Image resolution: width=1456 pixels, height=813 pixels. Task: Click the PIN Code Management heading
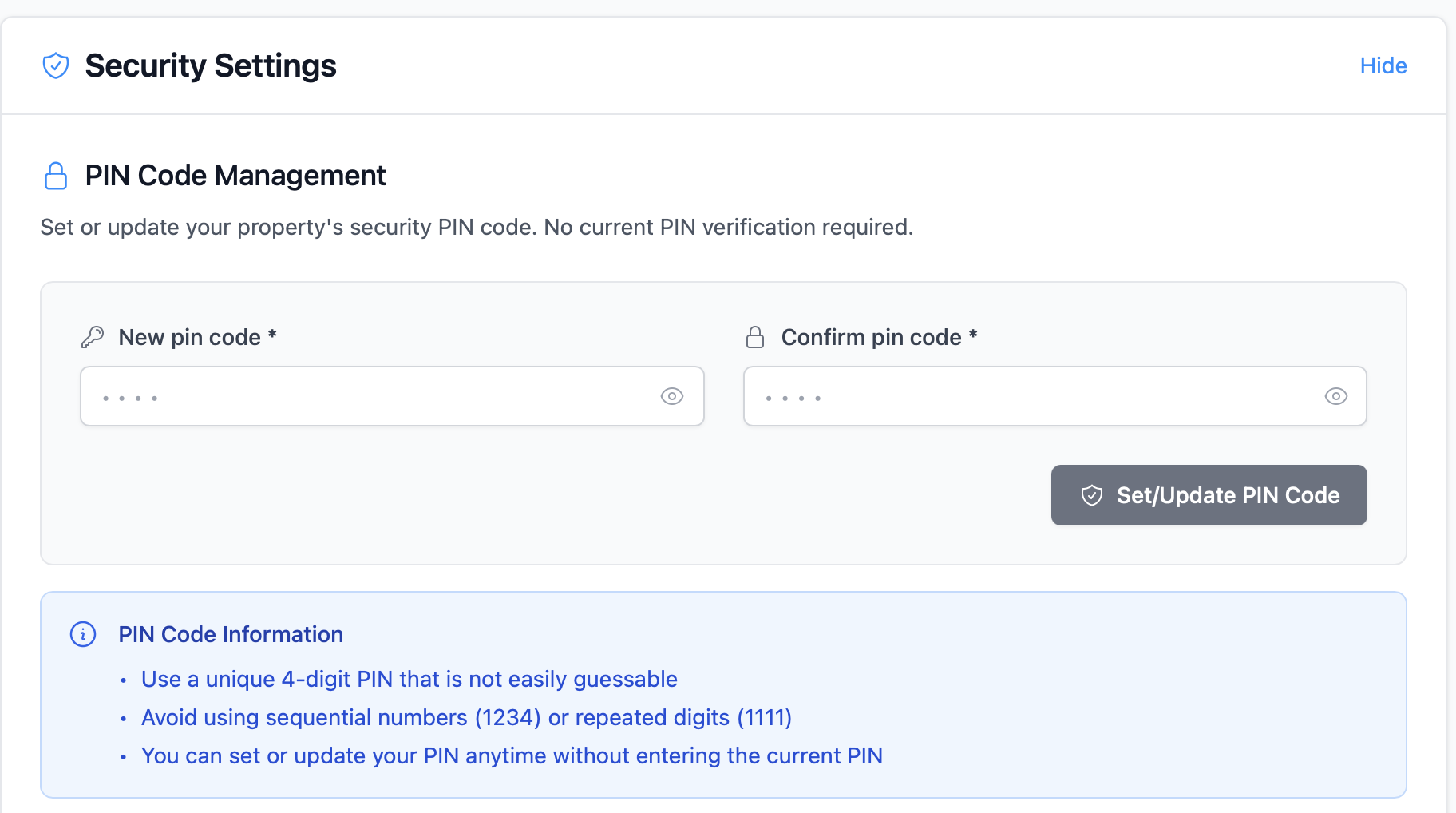[235, 176]
